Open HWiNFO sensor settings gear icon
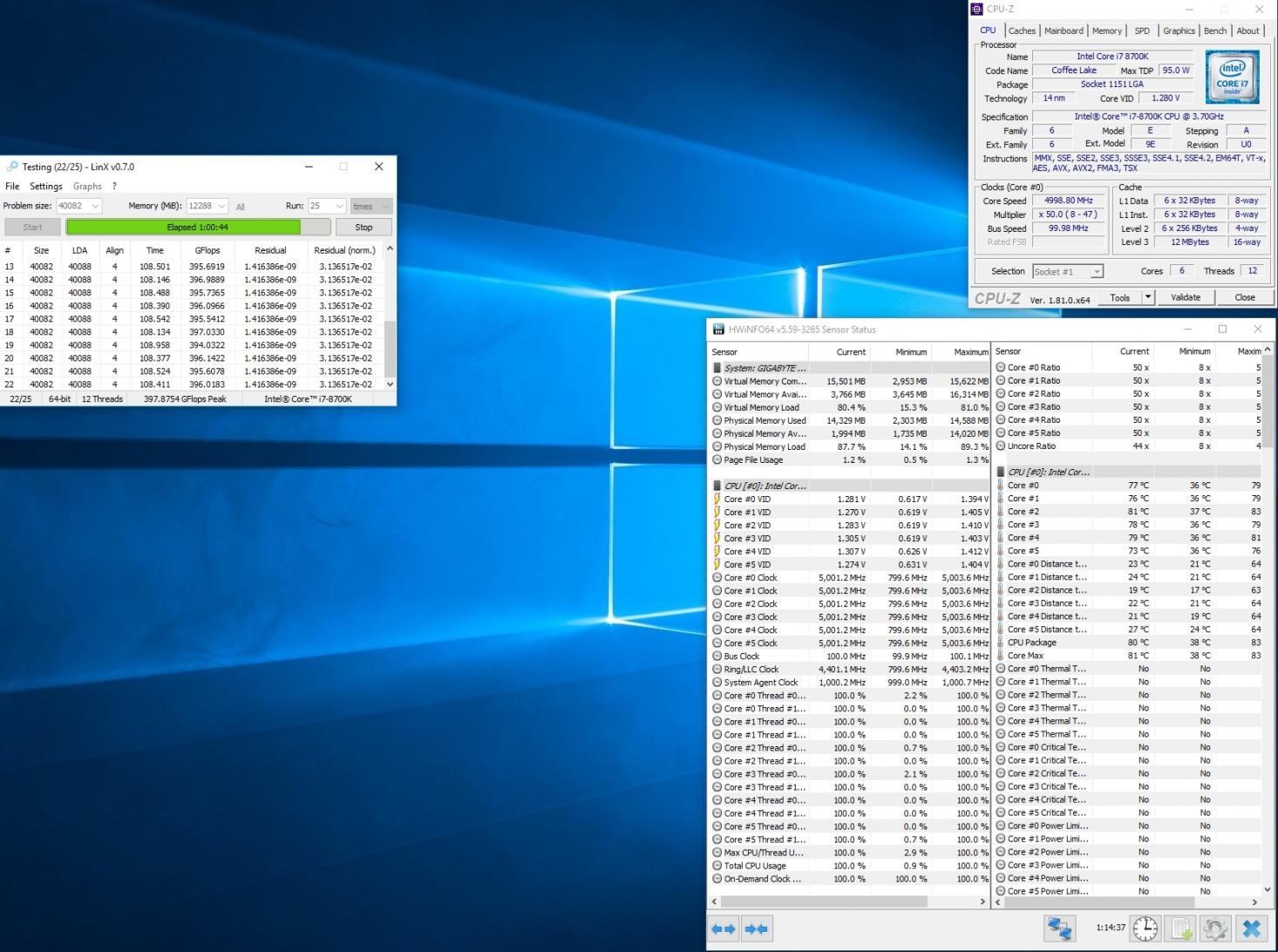This screenshot has height=952, width=1278. coord(1215,928)
